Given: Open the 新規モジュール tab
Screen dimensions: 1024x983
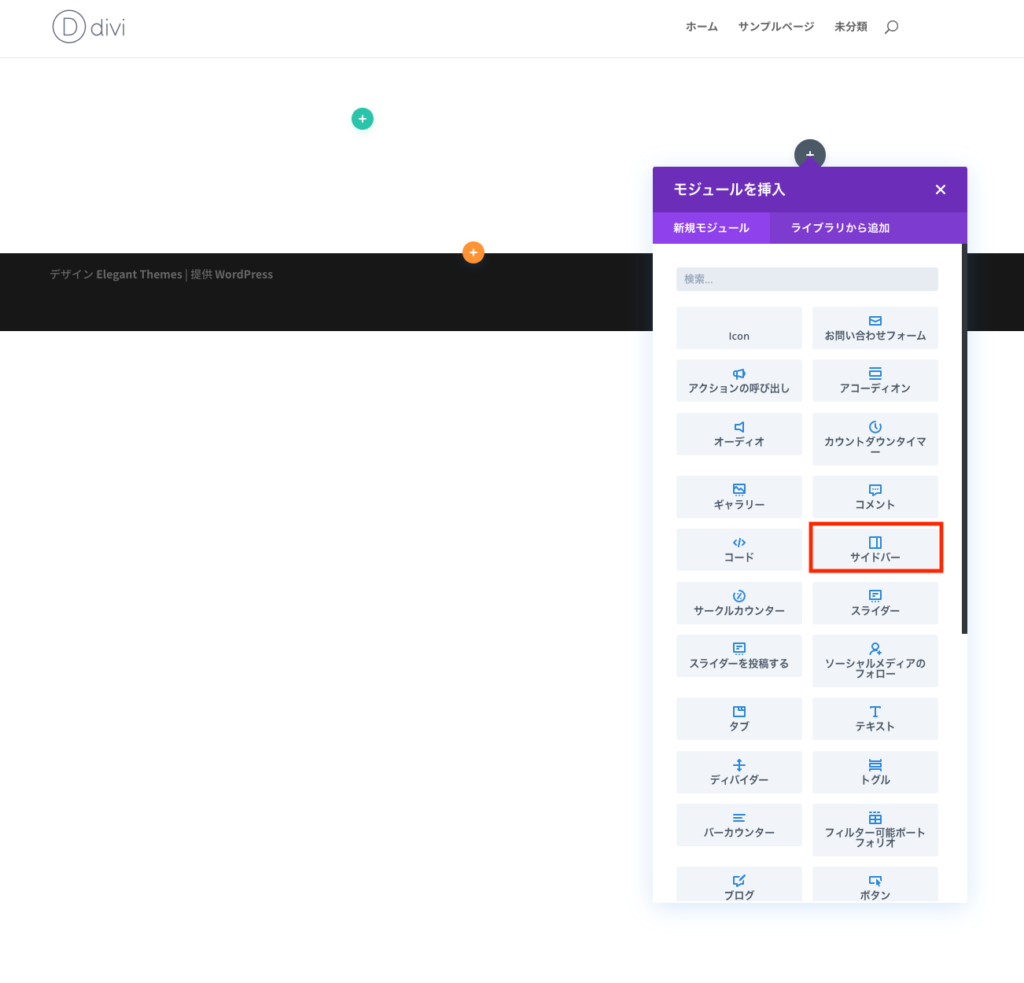Looking at the screenshot, I should coord(711,228).
